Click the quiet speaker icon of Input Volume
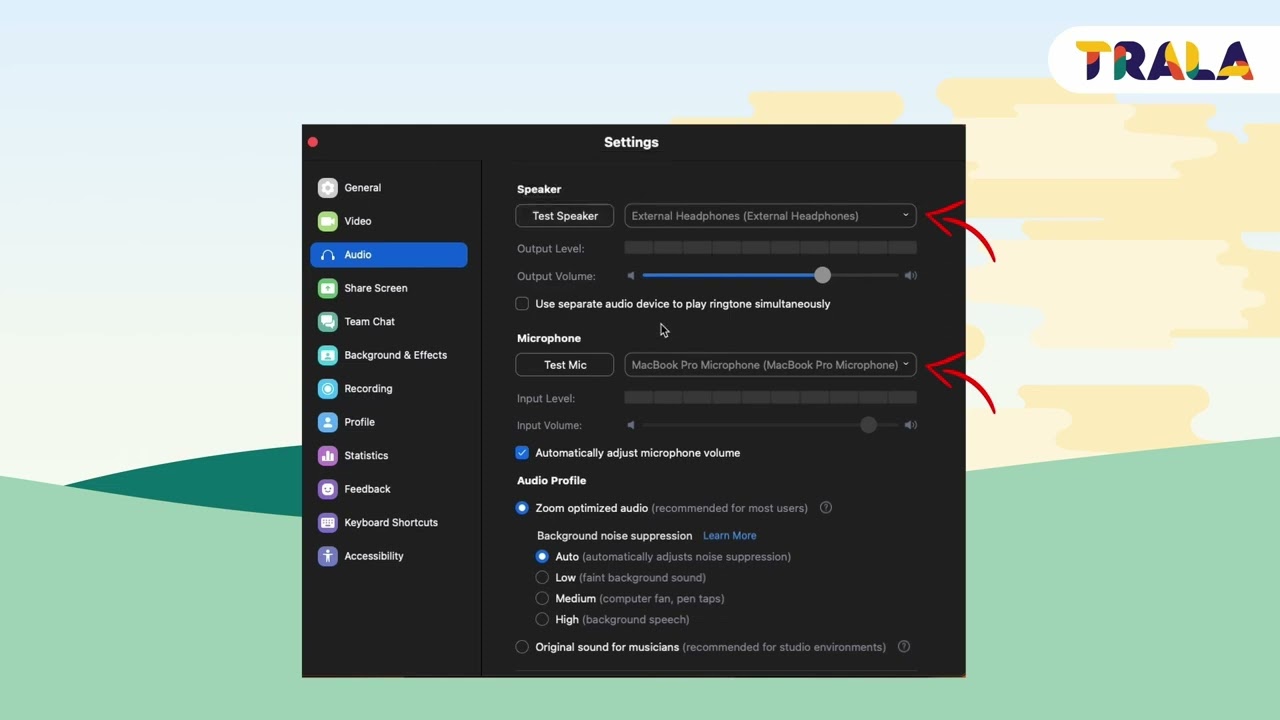The width and height of the screenshot is (1280, 720). pos(631,425)
